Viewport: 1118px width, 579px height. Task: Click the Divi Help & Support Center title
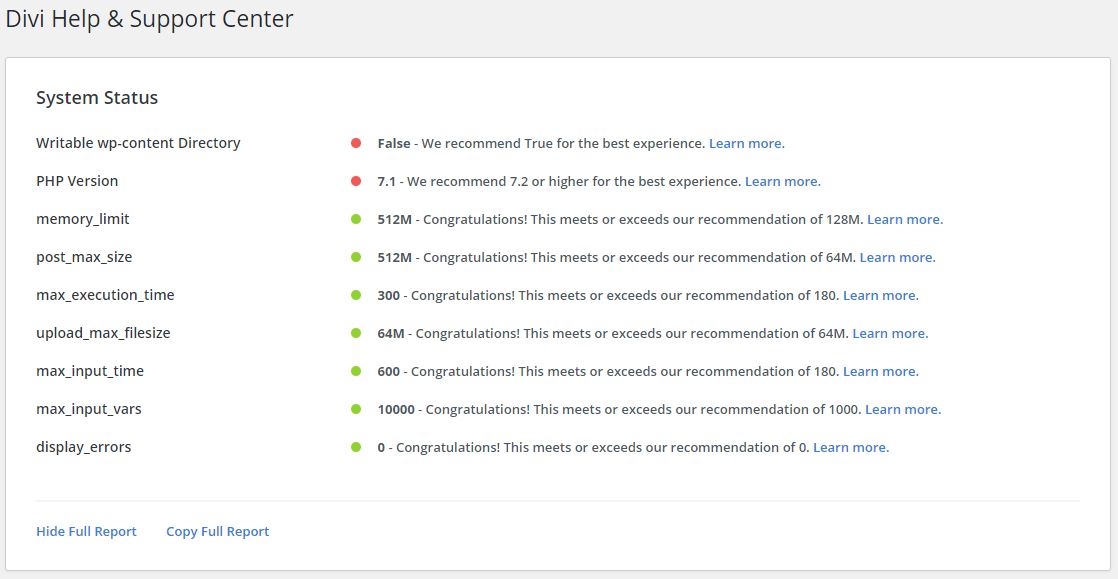point(149,19)
